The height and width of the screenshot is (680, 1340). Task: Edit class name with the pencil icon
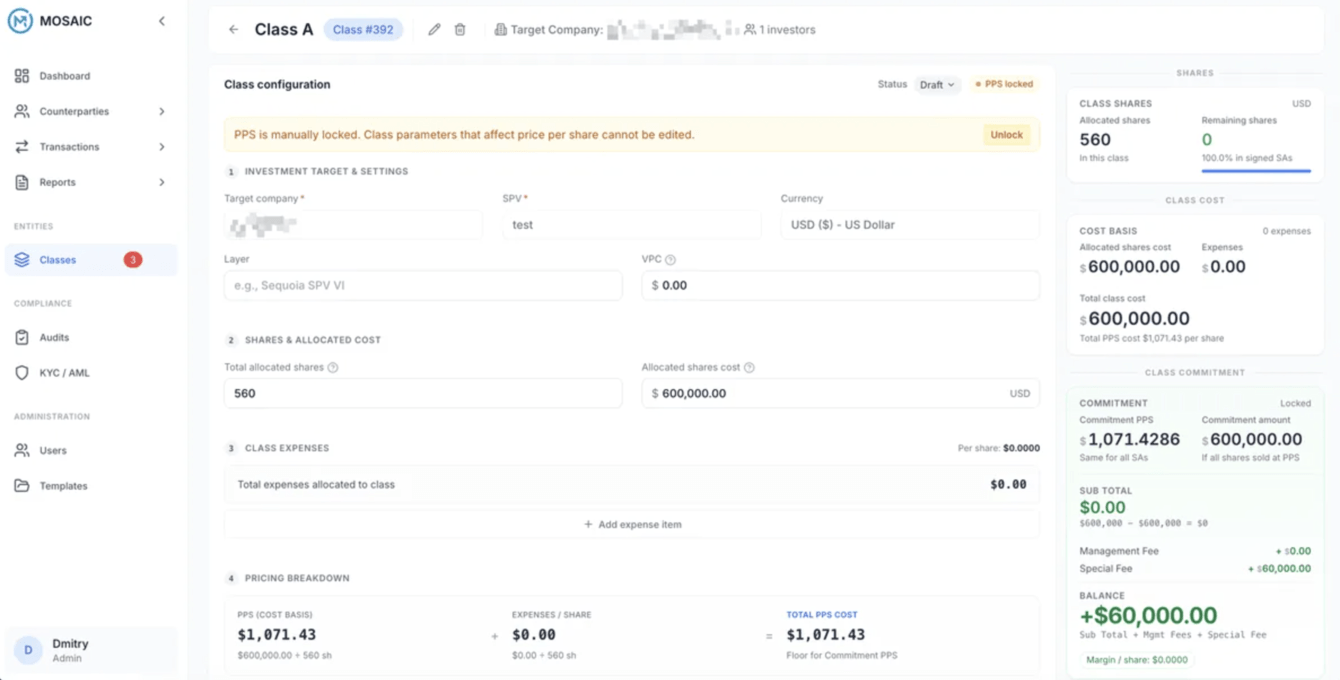(434, 30)
